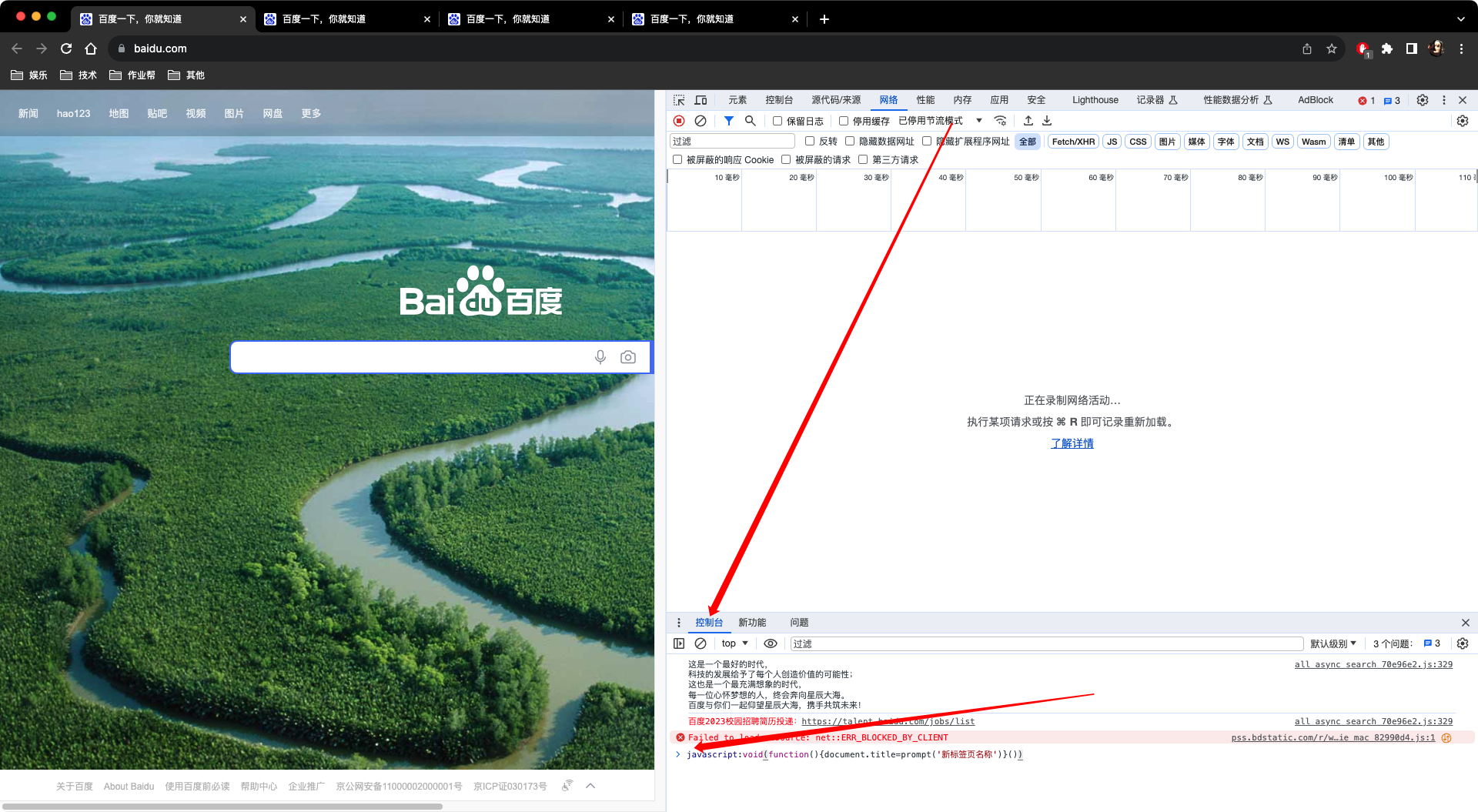Create live expression eye icon
1478x812 pixels.
point(771,643)
